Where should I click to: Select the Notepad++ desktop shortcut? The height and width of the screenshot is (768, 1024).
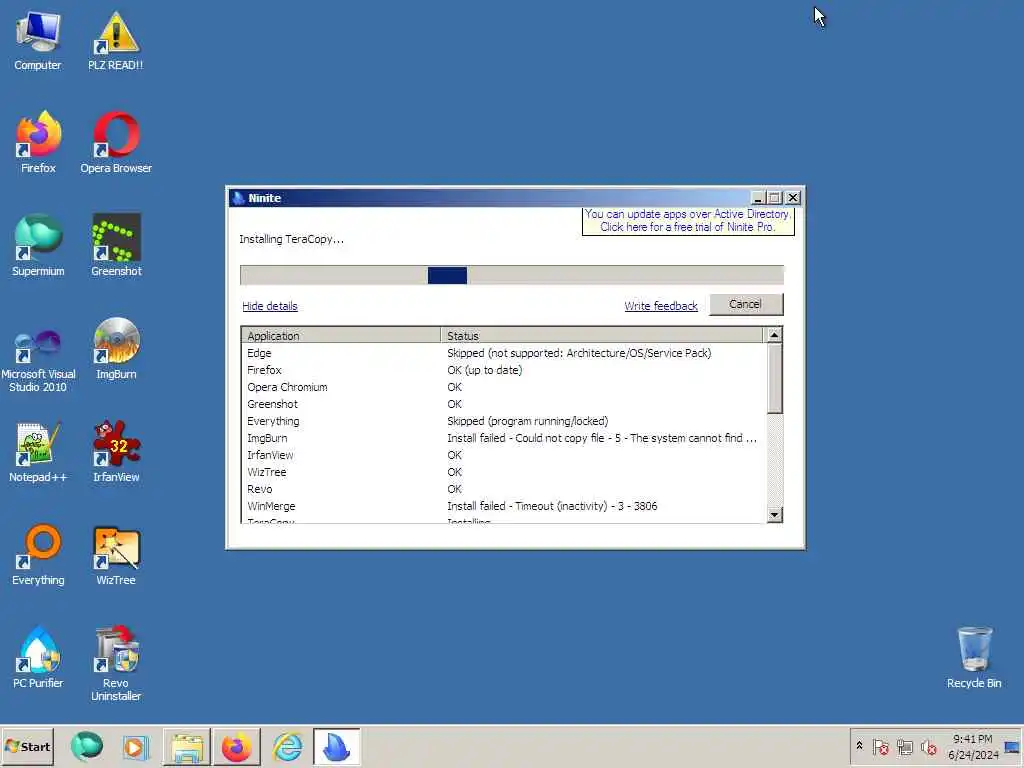(x=38, y=452)
